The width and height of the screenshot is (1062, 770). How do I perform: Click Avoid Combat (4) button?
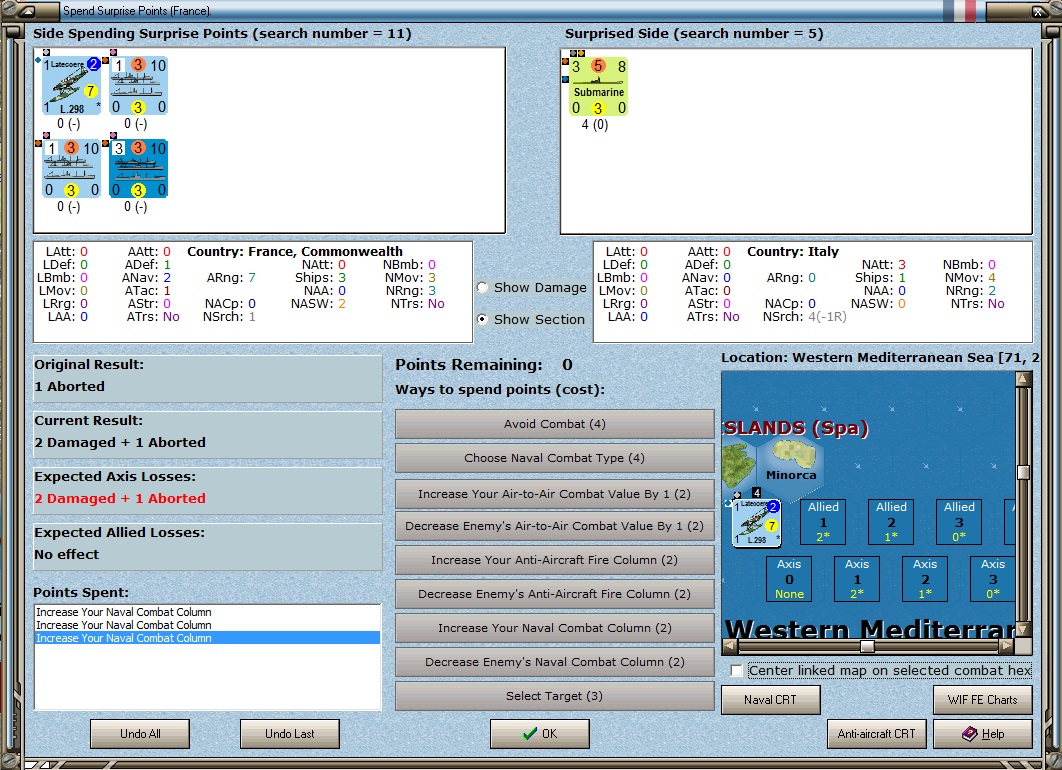coord(555,424)
